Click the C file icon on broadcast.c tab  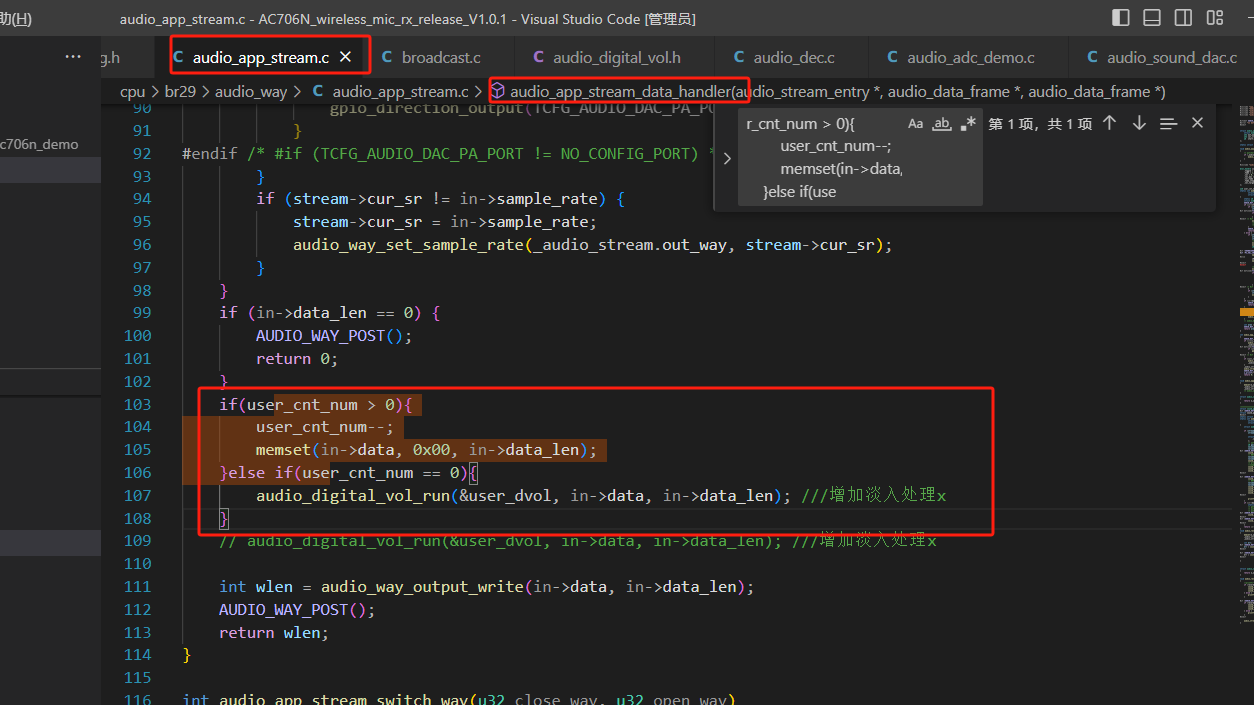(387, 58)
